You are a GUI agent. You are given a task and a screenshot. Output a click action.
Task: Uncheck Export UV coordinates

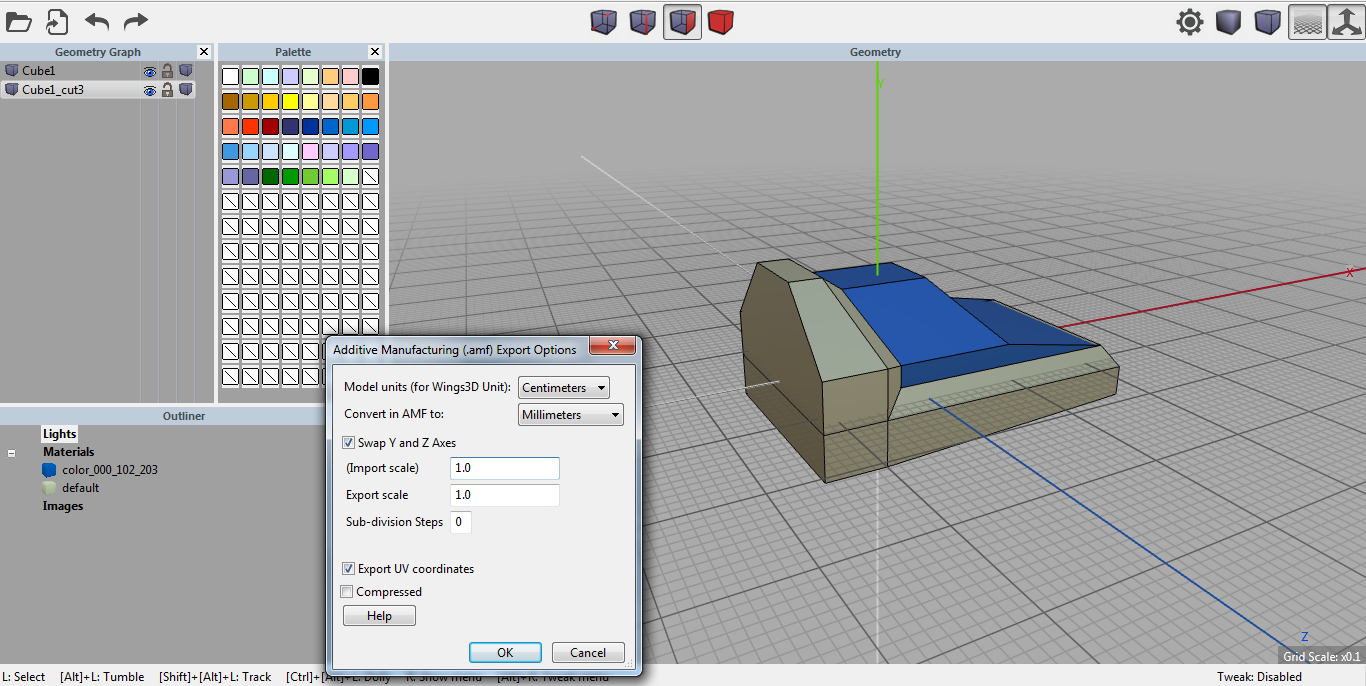(348, 568)
